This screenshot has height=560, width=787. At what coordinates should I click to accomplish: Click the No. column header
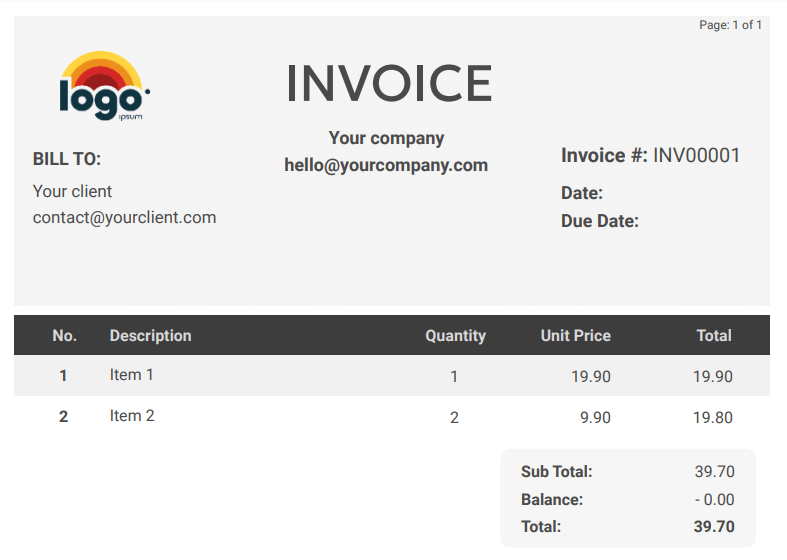[x=64, y=336]
